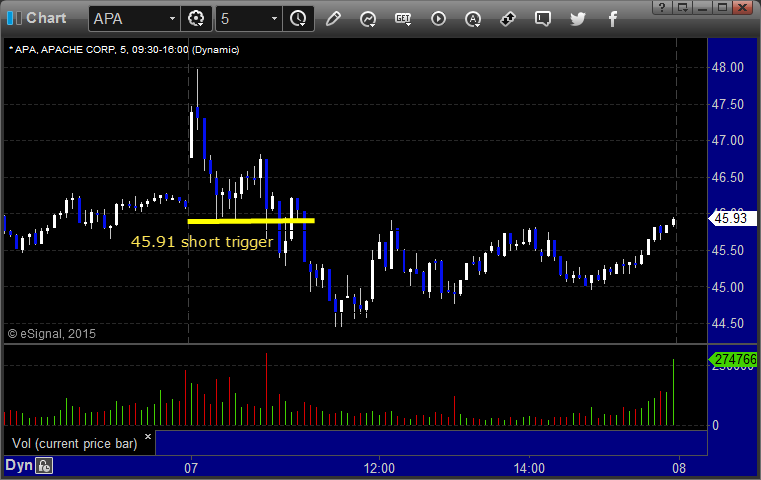Expand the APA symbol dropdown arrow
761x480 pixels.
click(172, 19)
